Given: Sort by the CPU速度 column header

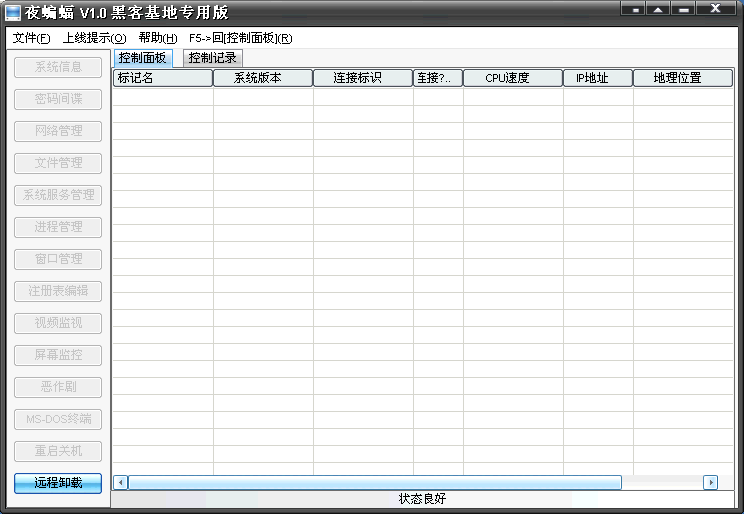Looking at the screenshot, I should tap(512, 78).
